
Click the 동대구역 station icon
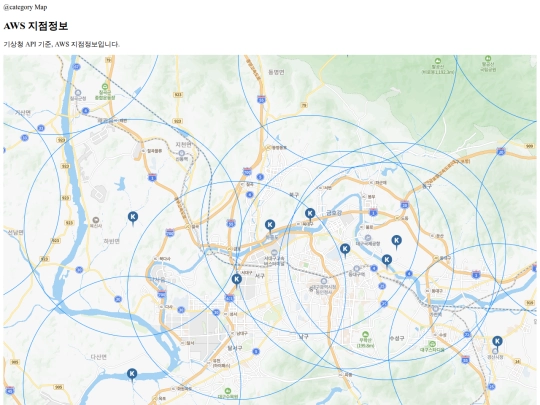(x=357, y=268)
